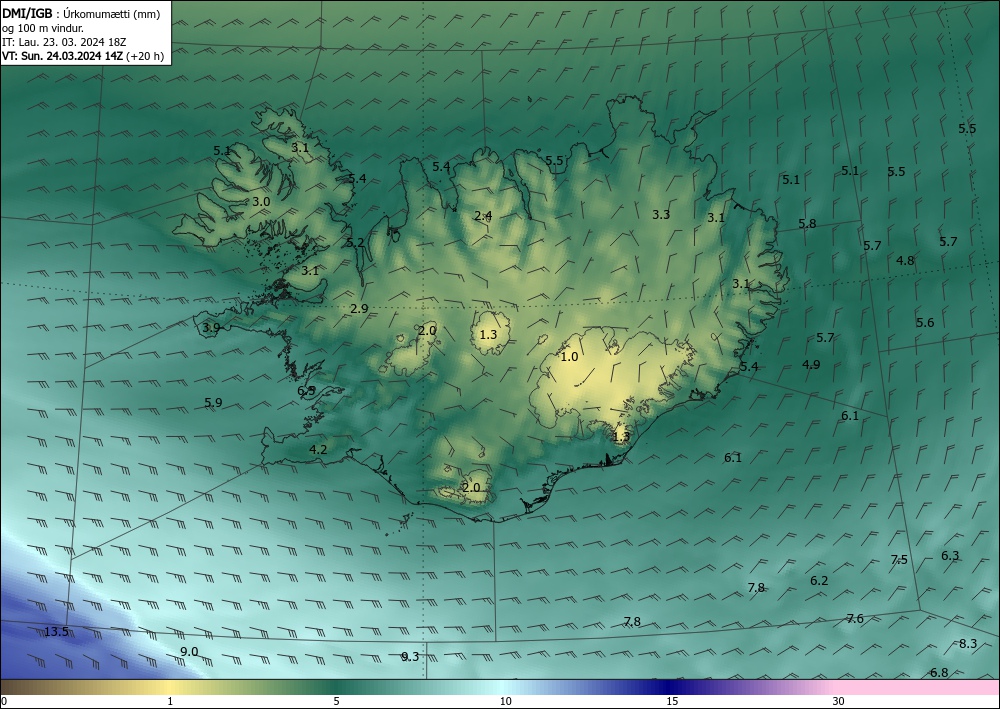Click the 1.0 value on the glacier
1000x709 pixels.
click(569, 357)
